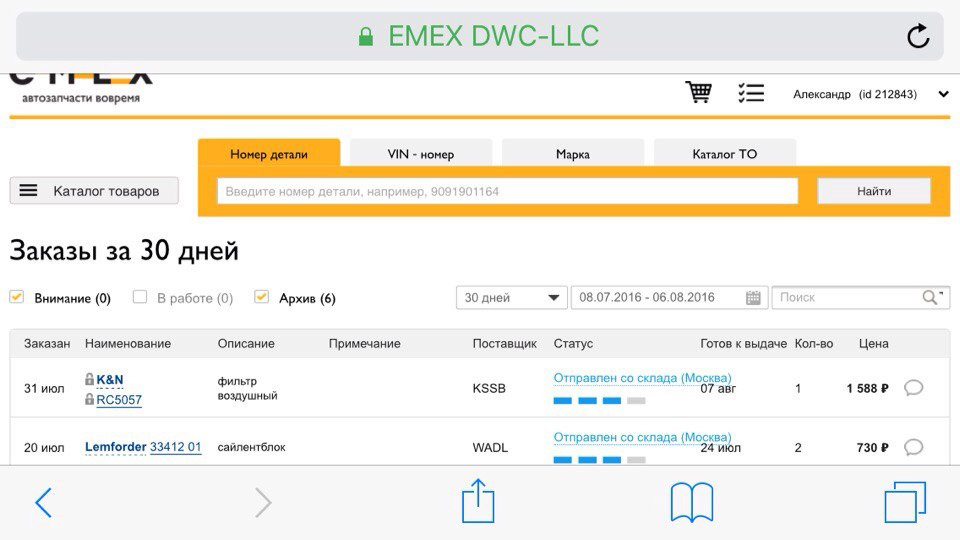Click the progress bar of K&N order
960x540 pixels.
(x=599, y=401)
